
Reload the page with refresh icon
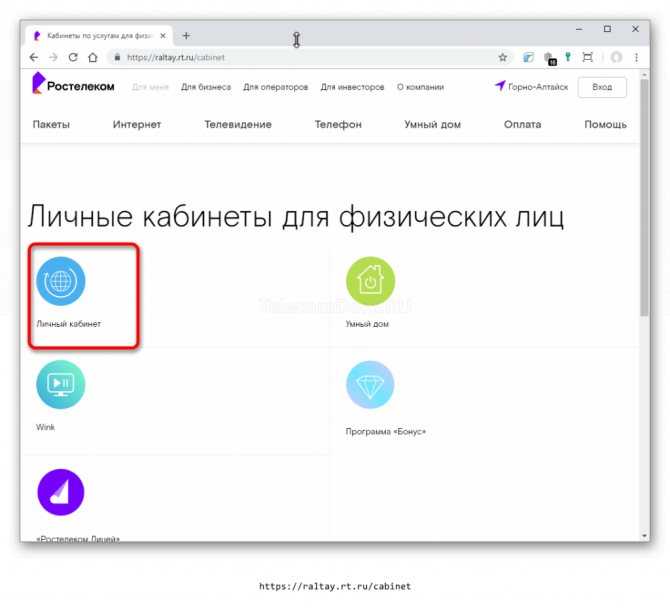point(73,57)
